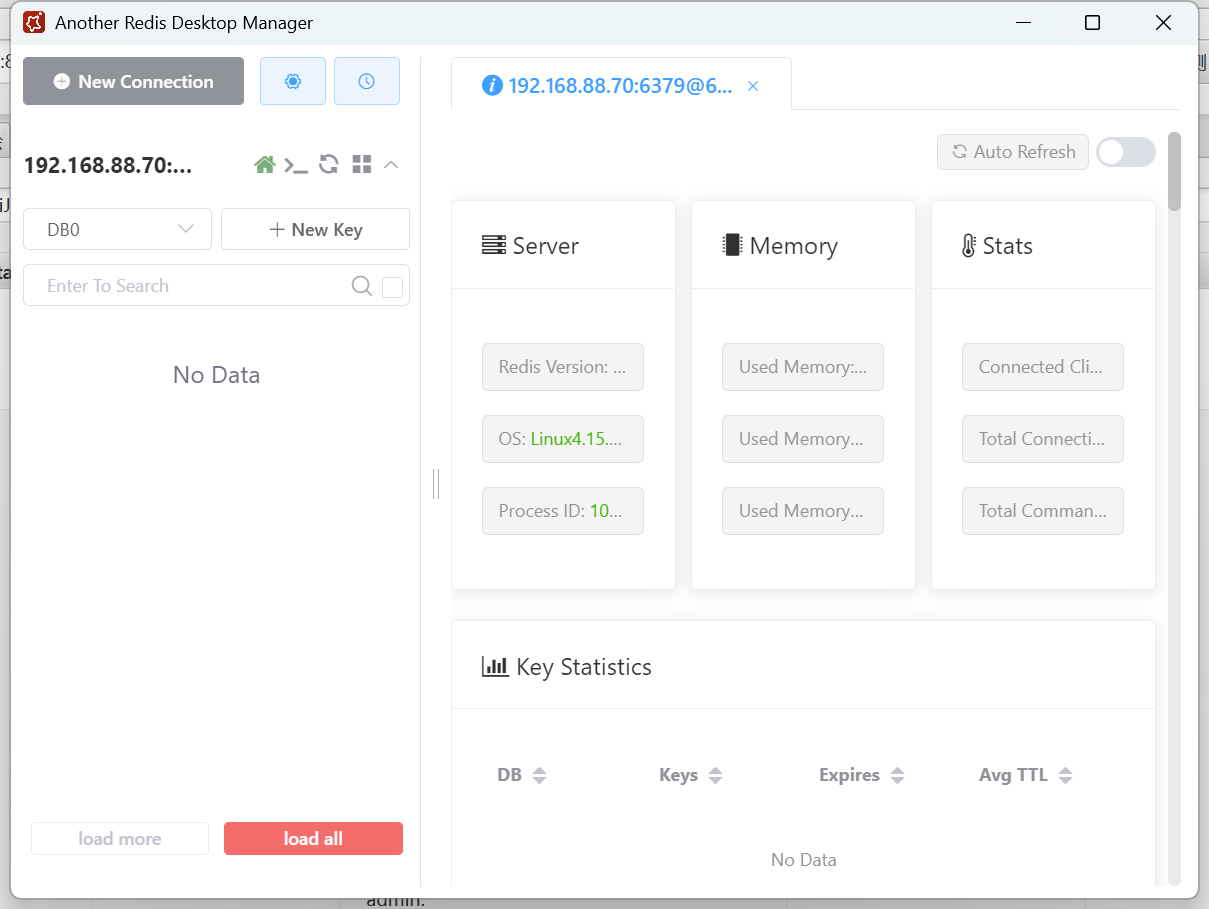Image resolution: width=1209 pixels, height=909 pixels.
Task: Close the Another Redis Desktop Manager window
Action: pyautogui.click(x=1163, y=23)
